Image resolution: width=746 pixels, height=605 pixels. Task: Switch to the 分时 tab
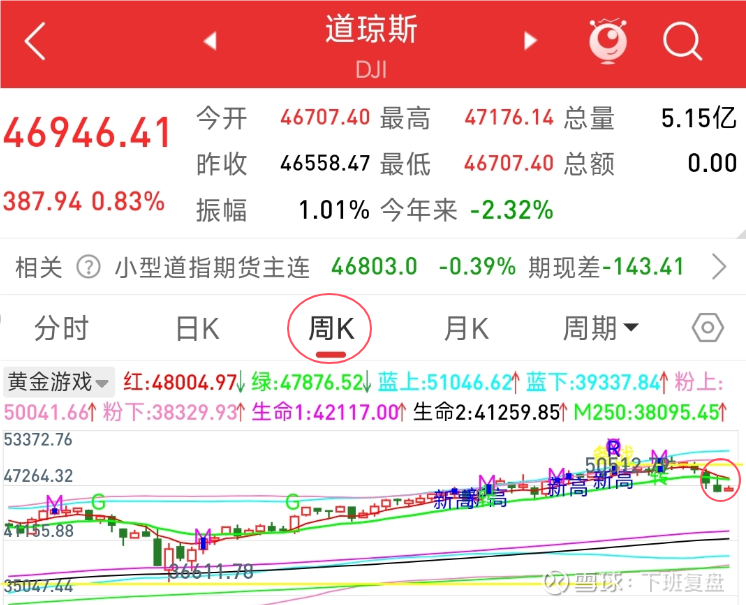coord(61,328)
